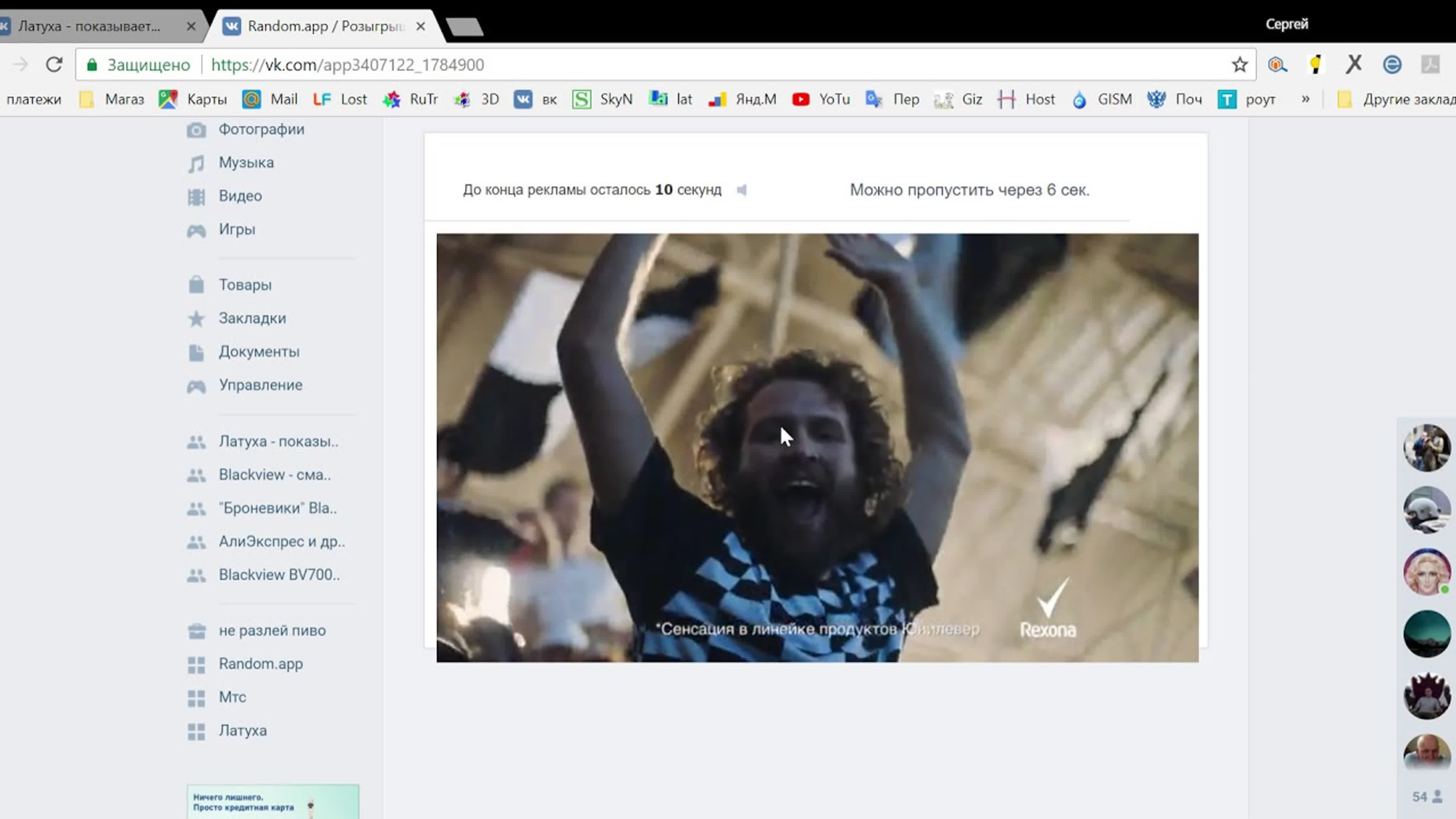The height and width of the screenshot is (819, 1456).
Task: Open the Мтс app link
Action: (232, 697)
